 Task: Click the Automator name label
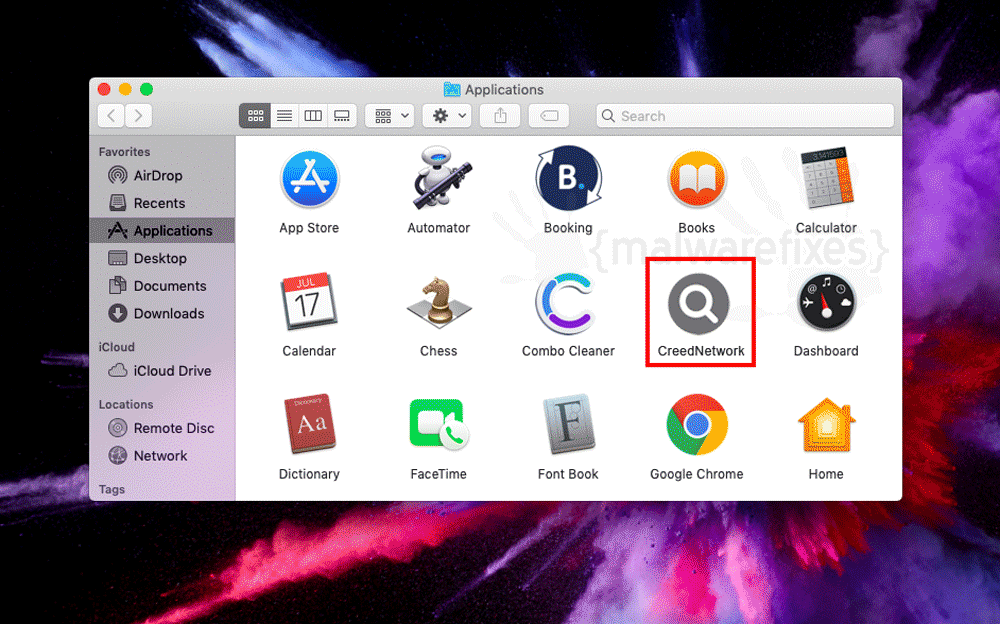pyautogui.click(x=439, y=228)
